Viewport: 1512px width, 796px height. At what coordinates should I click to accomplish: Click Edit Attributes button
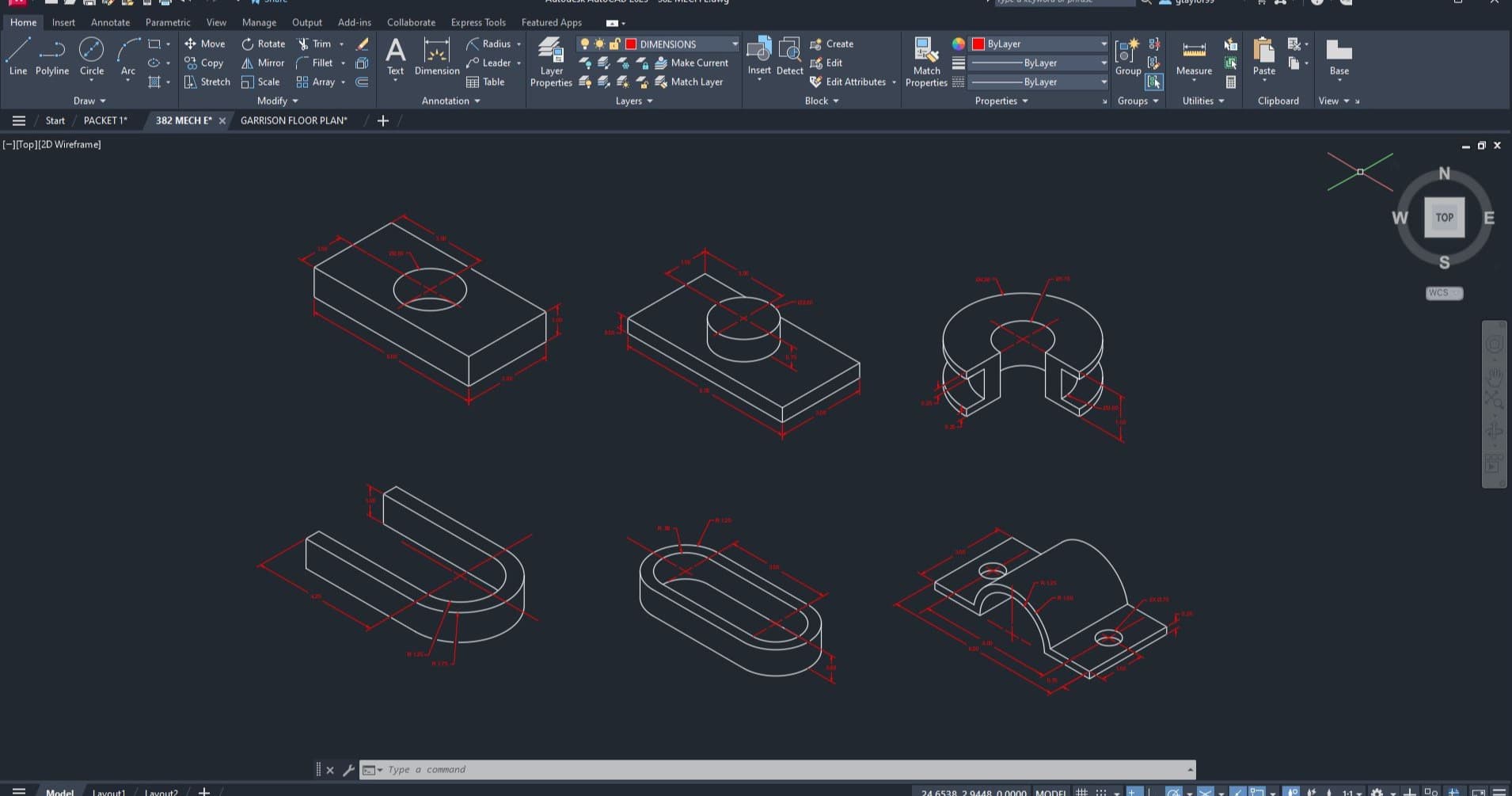(x=848, y=82)
